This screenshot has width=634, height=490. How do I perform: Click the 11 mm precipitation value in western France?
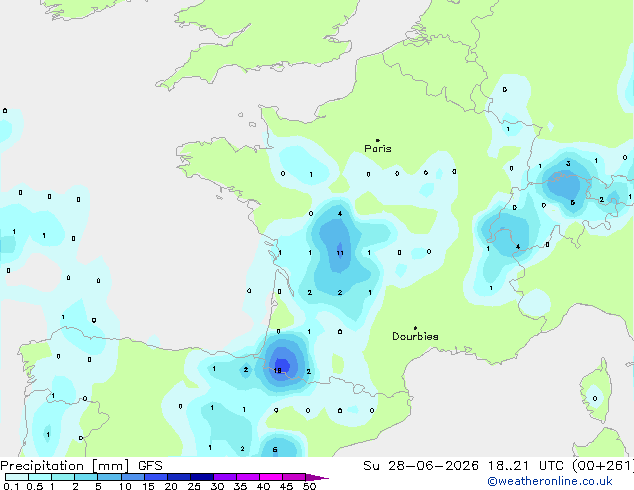pyautogui.click(x=340, y=253)
